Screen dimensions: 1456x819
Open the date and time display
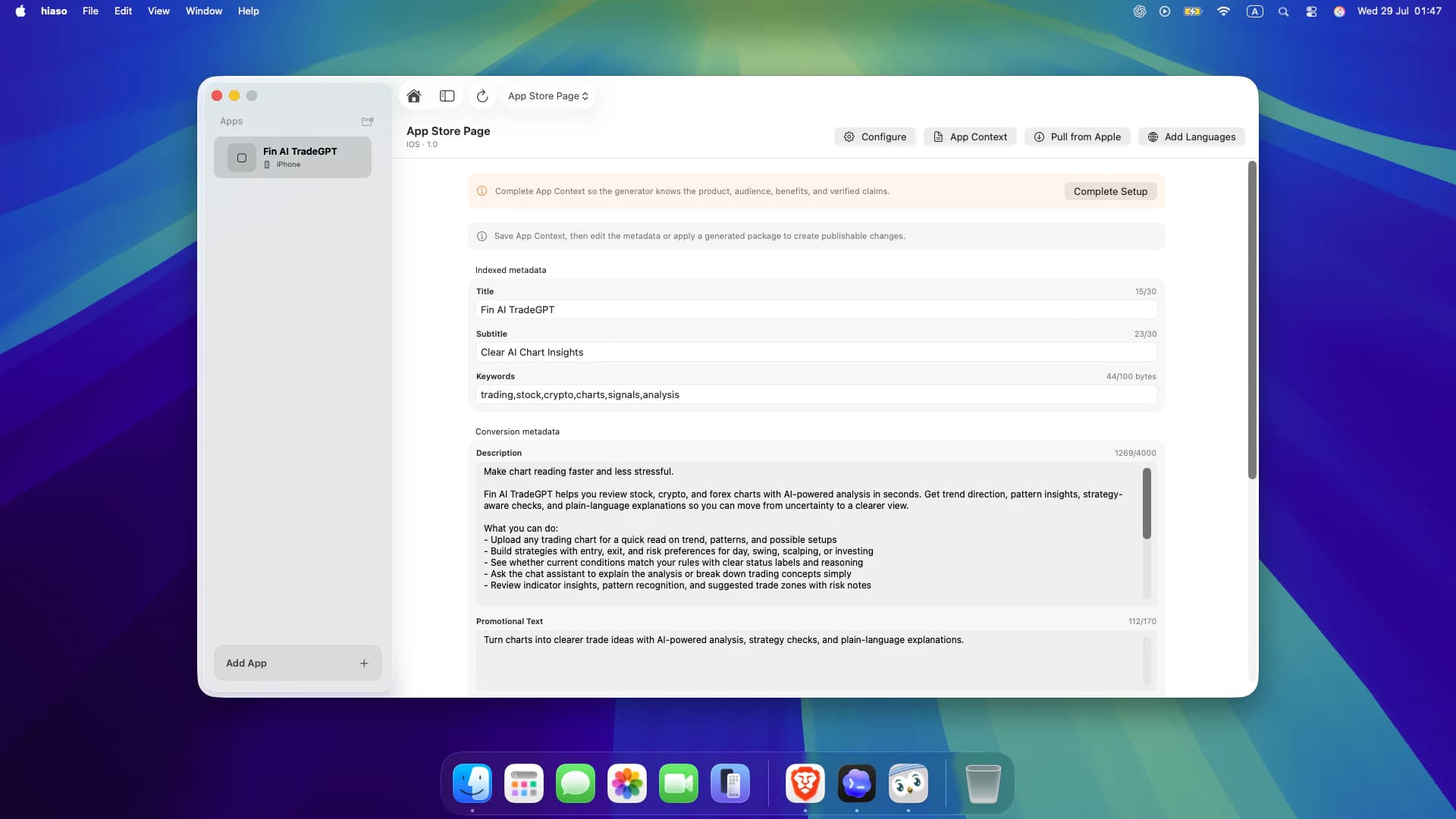[x=1399, y=11]
